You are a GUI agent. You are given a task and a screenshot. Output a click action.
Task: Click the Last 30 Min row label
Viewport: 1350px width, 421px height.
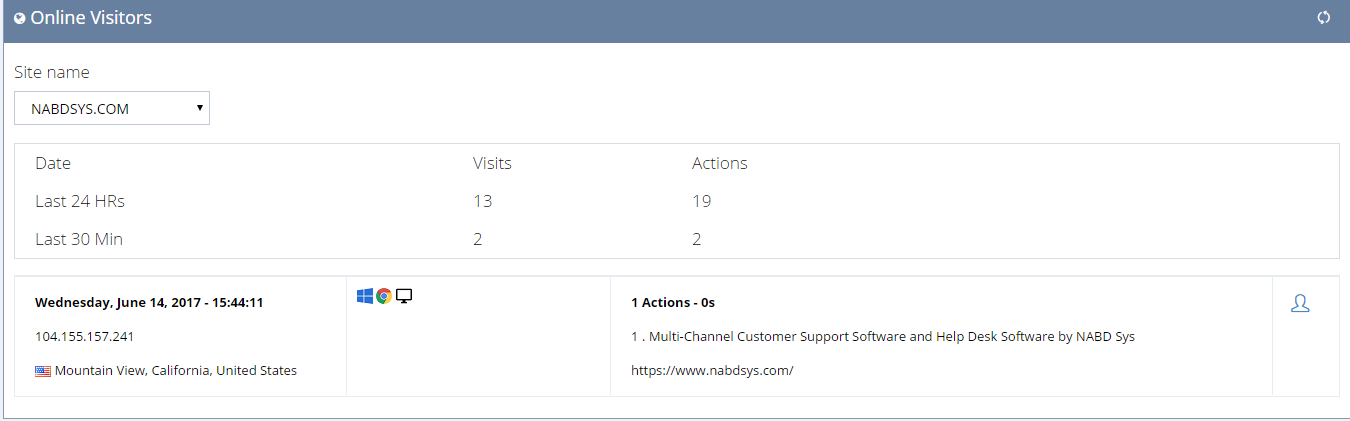[x=79, y=239]
